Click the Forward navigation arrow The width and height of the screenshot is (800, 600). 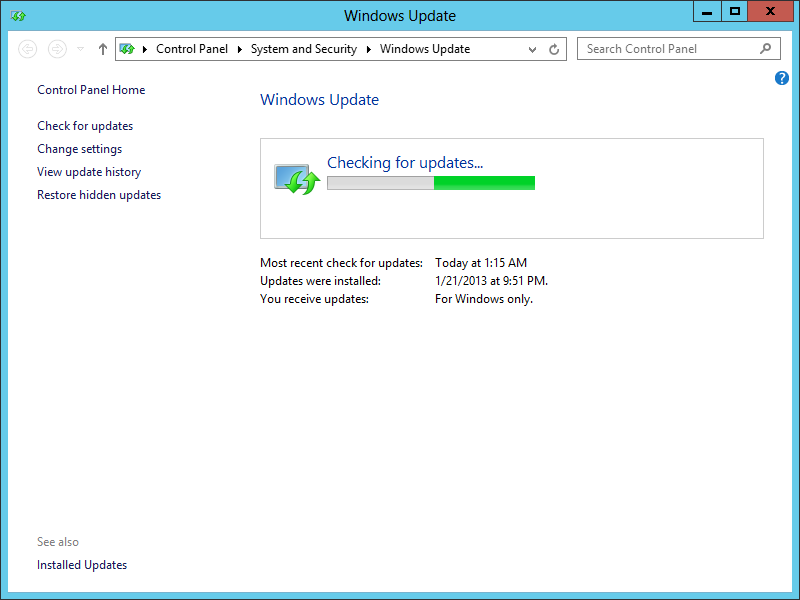click(57, 49)
